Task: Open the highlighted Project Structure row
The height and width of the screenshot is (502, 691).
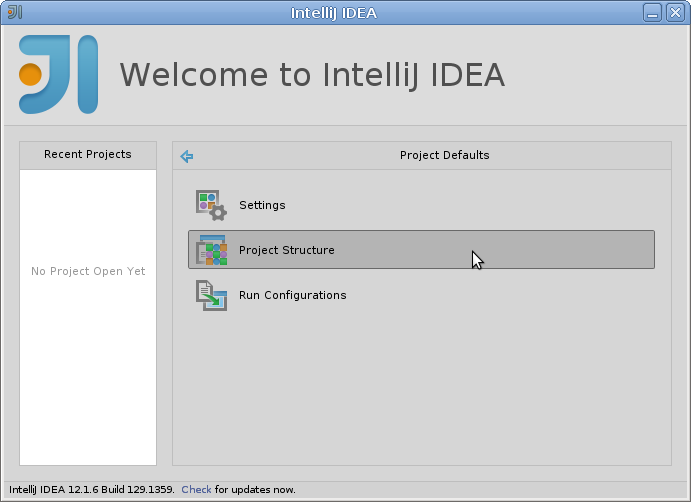Action: 421,249
